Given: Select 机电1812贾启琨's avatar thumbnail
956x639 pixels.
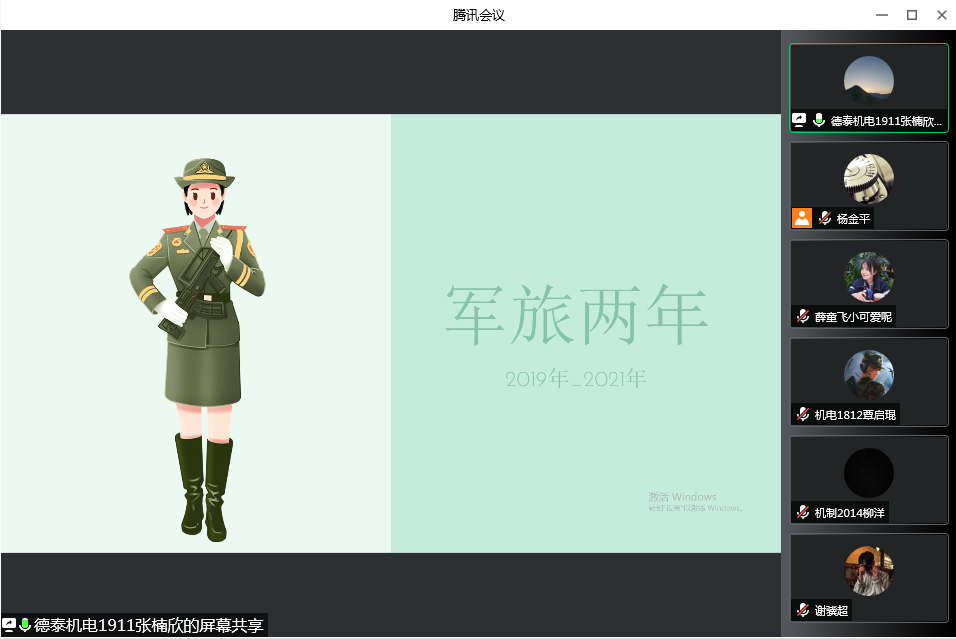Looking at the screenshot, I should point(868,375).
